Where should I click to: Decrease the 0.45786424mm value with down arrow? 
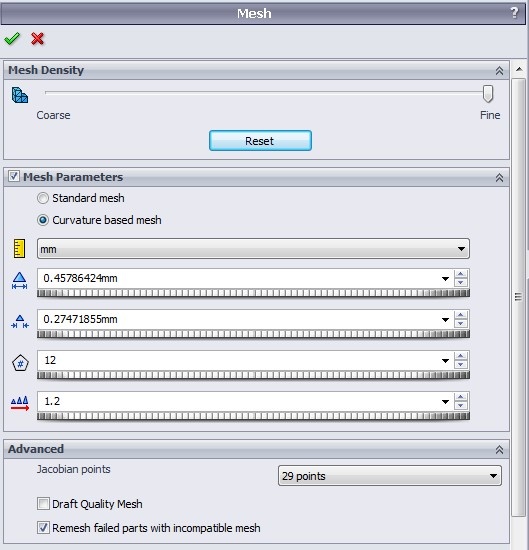click(461, 283)
